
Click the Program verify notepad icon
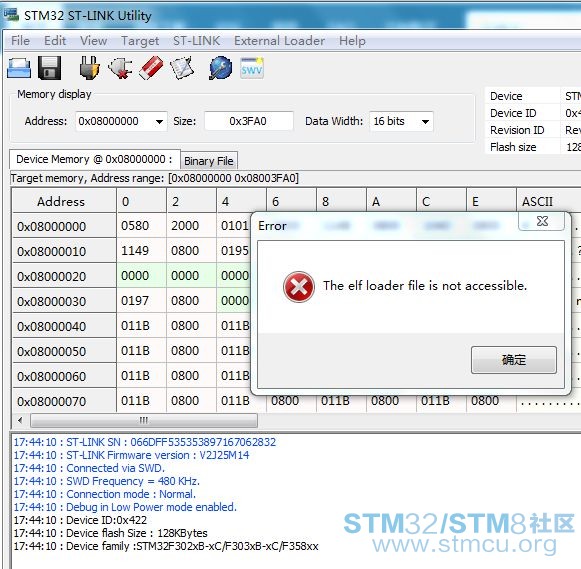(182, 68)
